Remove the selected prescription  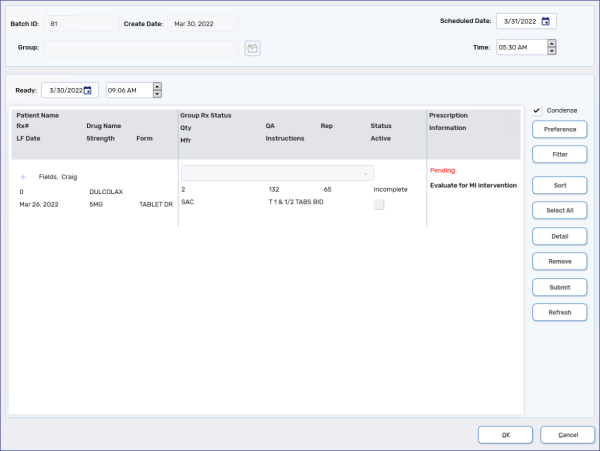[560, 261]
